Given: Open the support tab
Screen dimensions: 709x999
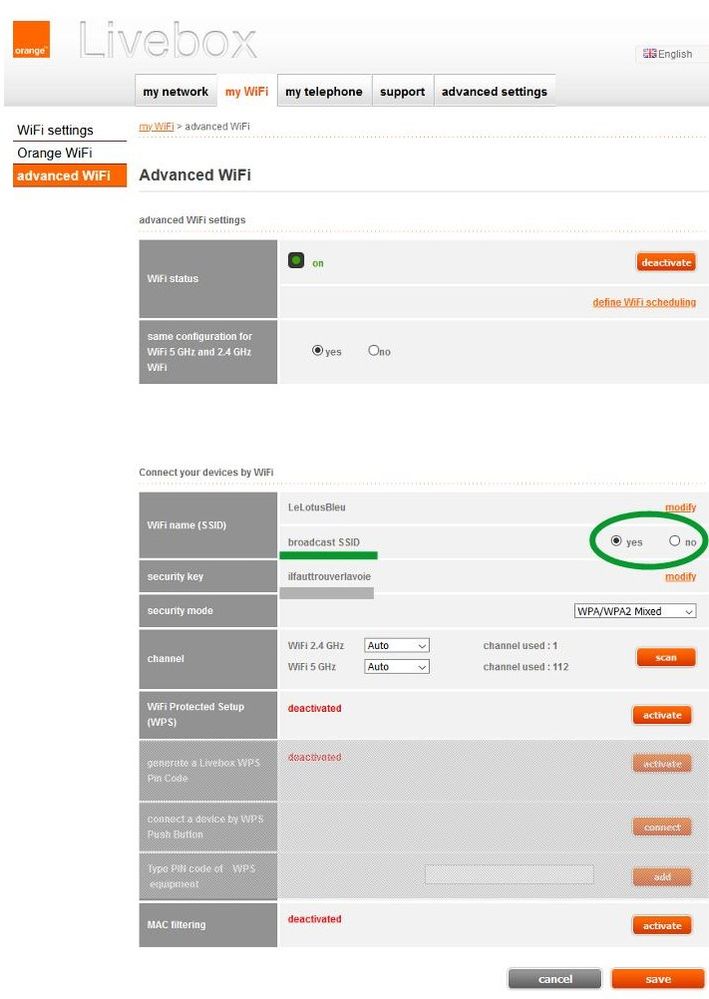Looking at the screenshot, I should click(402, 91).
